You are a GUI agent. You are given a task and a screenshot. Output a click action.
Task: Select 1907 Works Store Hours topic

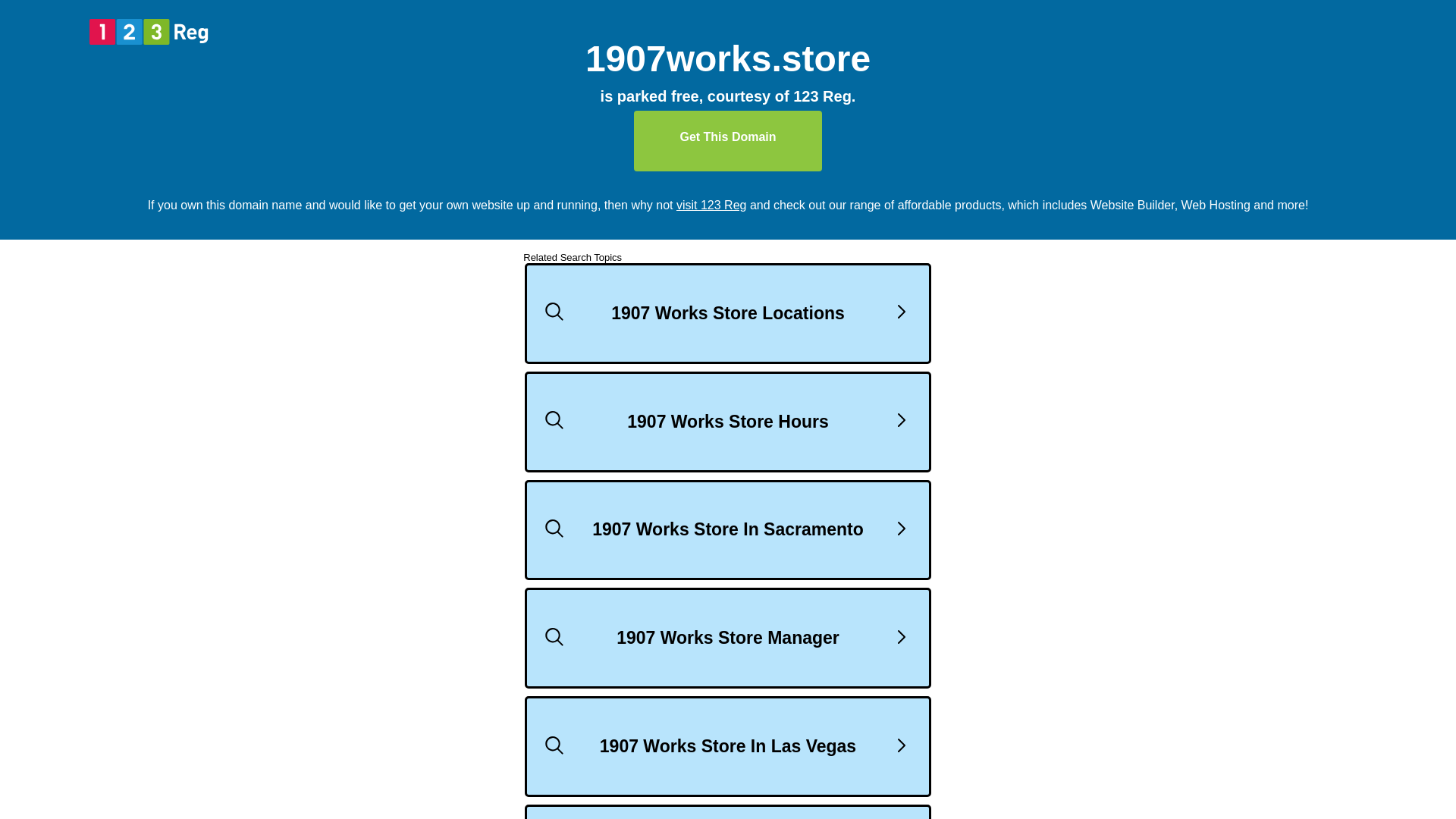[x=728, y=422]
